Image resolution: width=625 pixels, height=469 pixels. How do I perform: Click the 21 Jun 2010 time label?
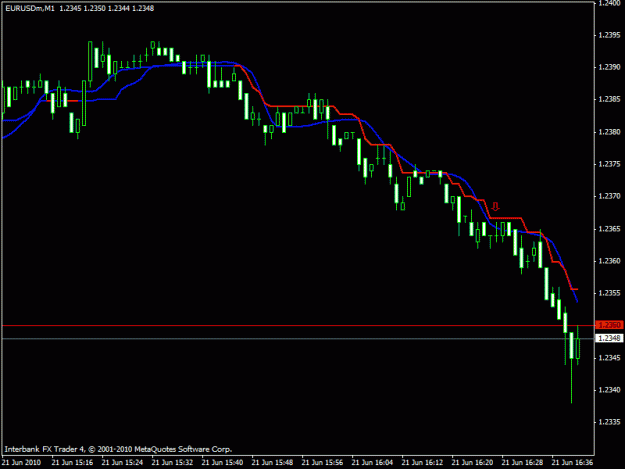tap(22, 462)
